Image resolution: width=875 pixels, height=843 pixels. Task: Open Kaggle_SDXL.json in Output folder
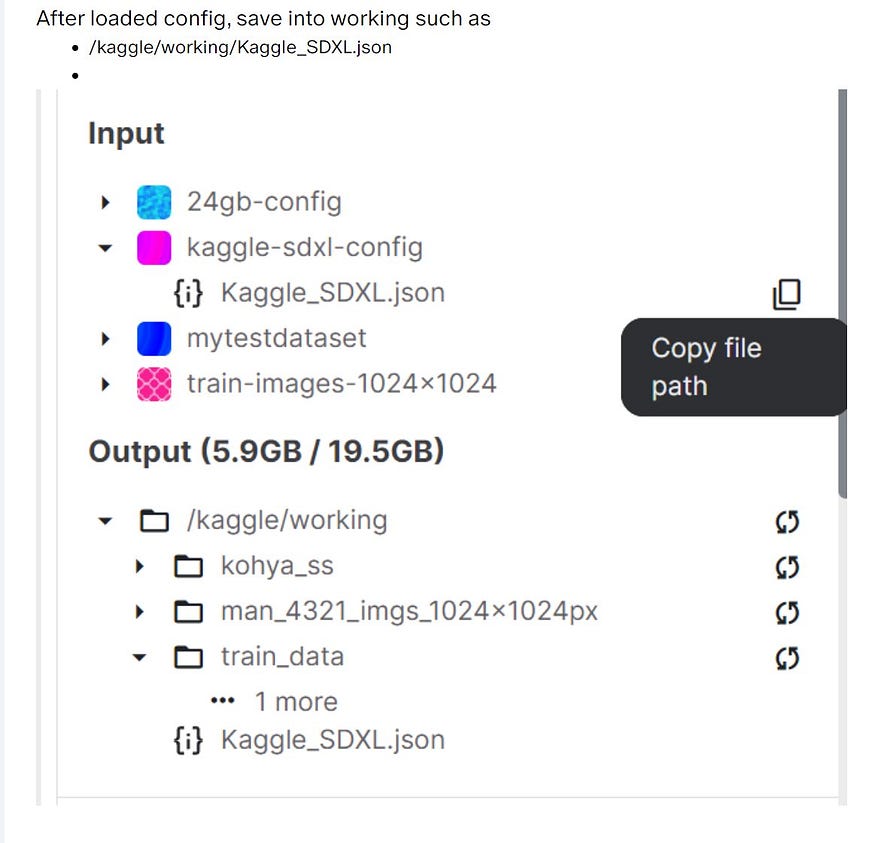tap(332, 740)
